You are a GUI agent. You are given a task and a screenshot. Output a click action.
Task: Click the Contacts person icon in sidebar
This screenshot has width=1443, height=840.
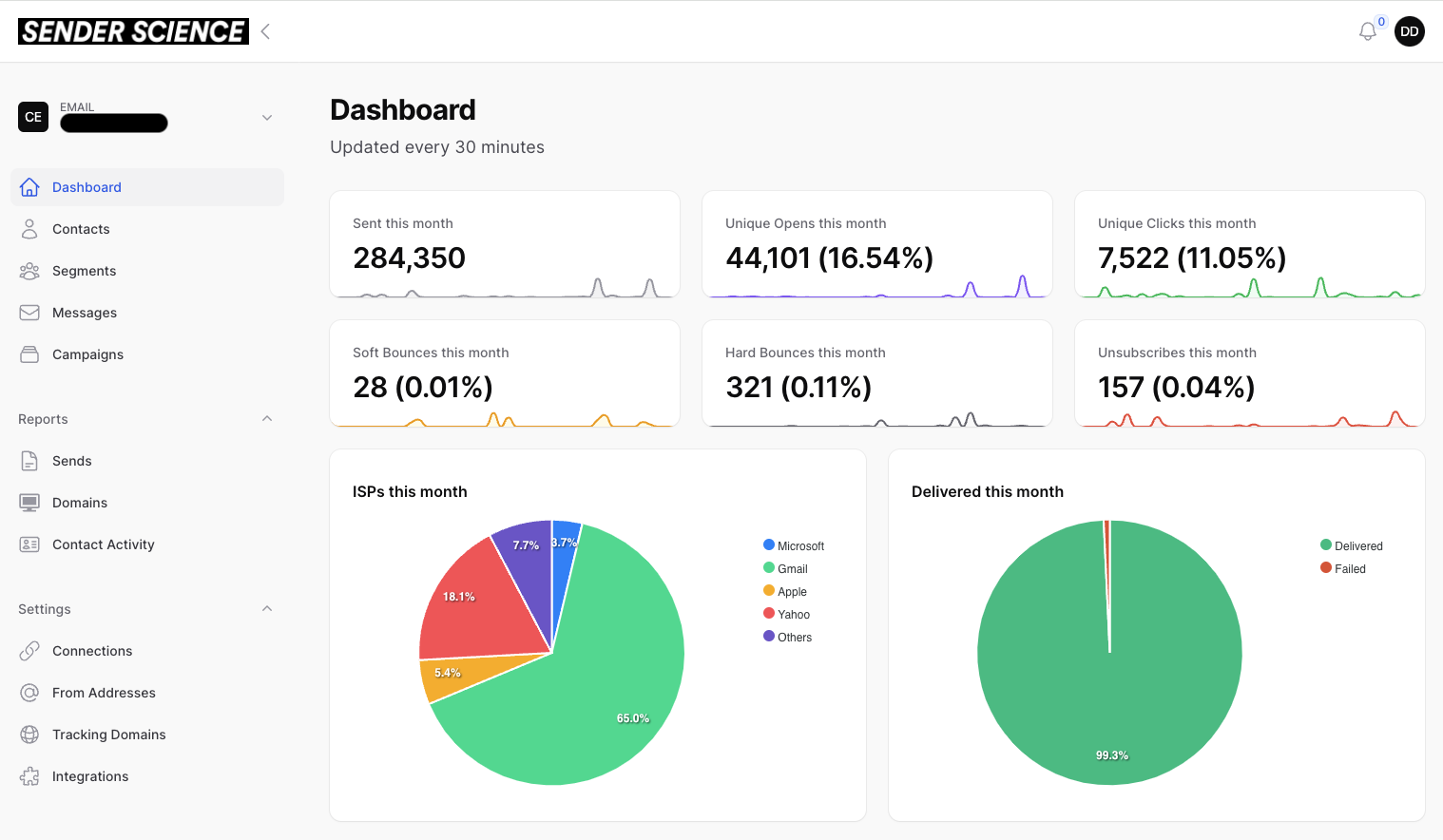pyautogui.click(x=29, y=229)
